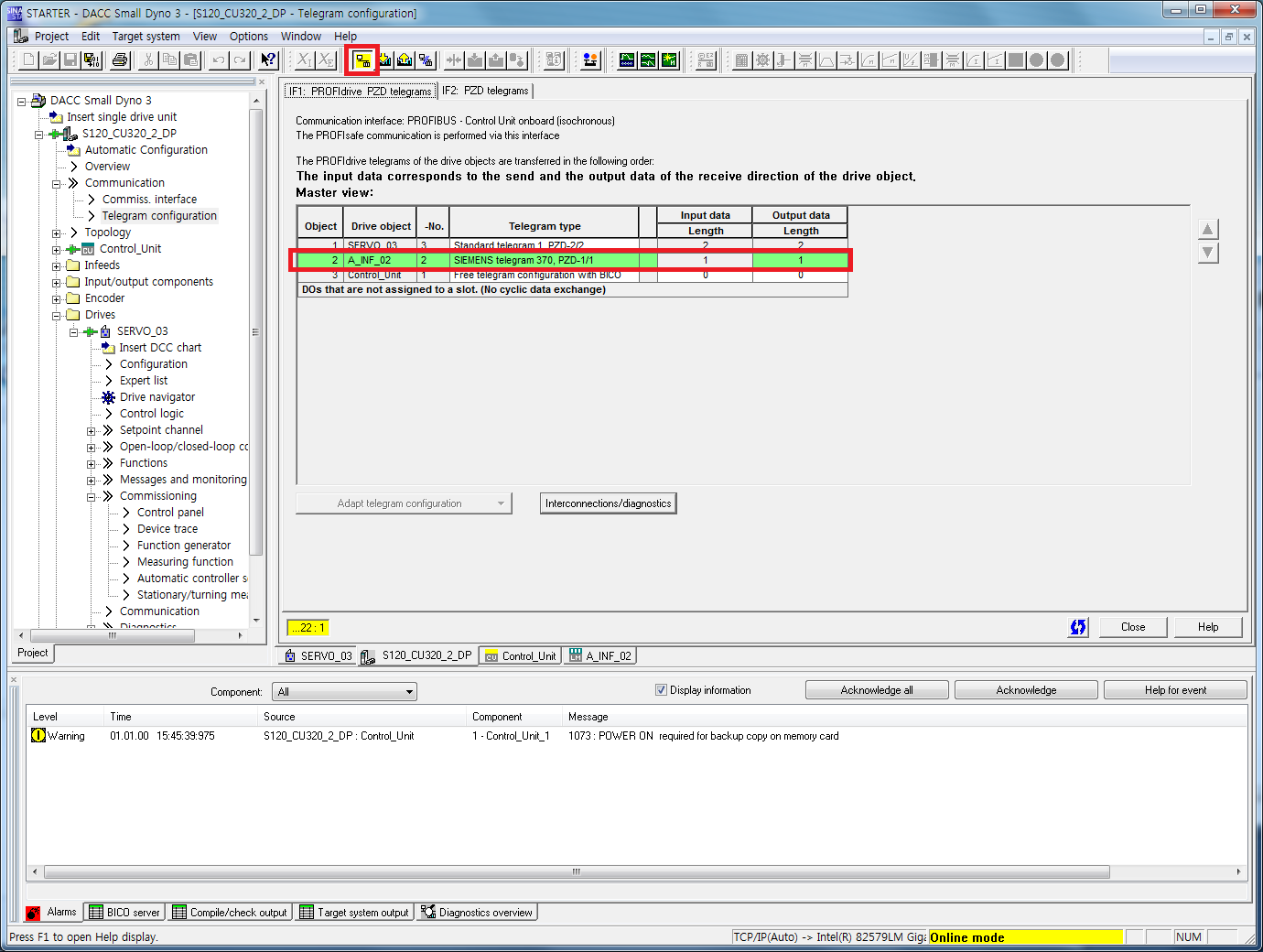Image resolution: width=1263 pixels, height=952 pixels.
Task: Click the Drive navigator gear icon in tree
Action: coord(108,397)
